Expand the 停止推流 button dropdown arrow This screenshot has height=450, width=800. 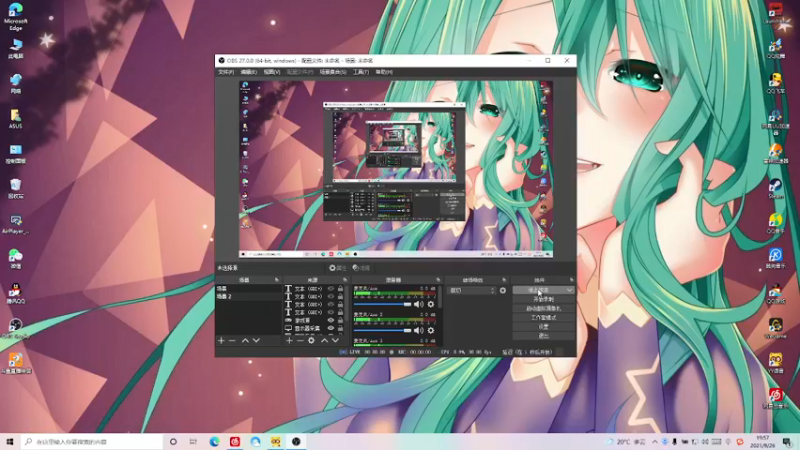click(569, 290)
